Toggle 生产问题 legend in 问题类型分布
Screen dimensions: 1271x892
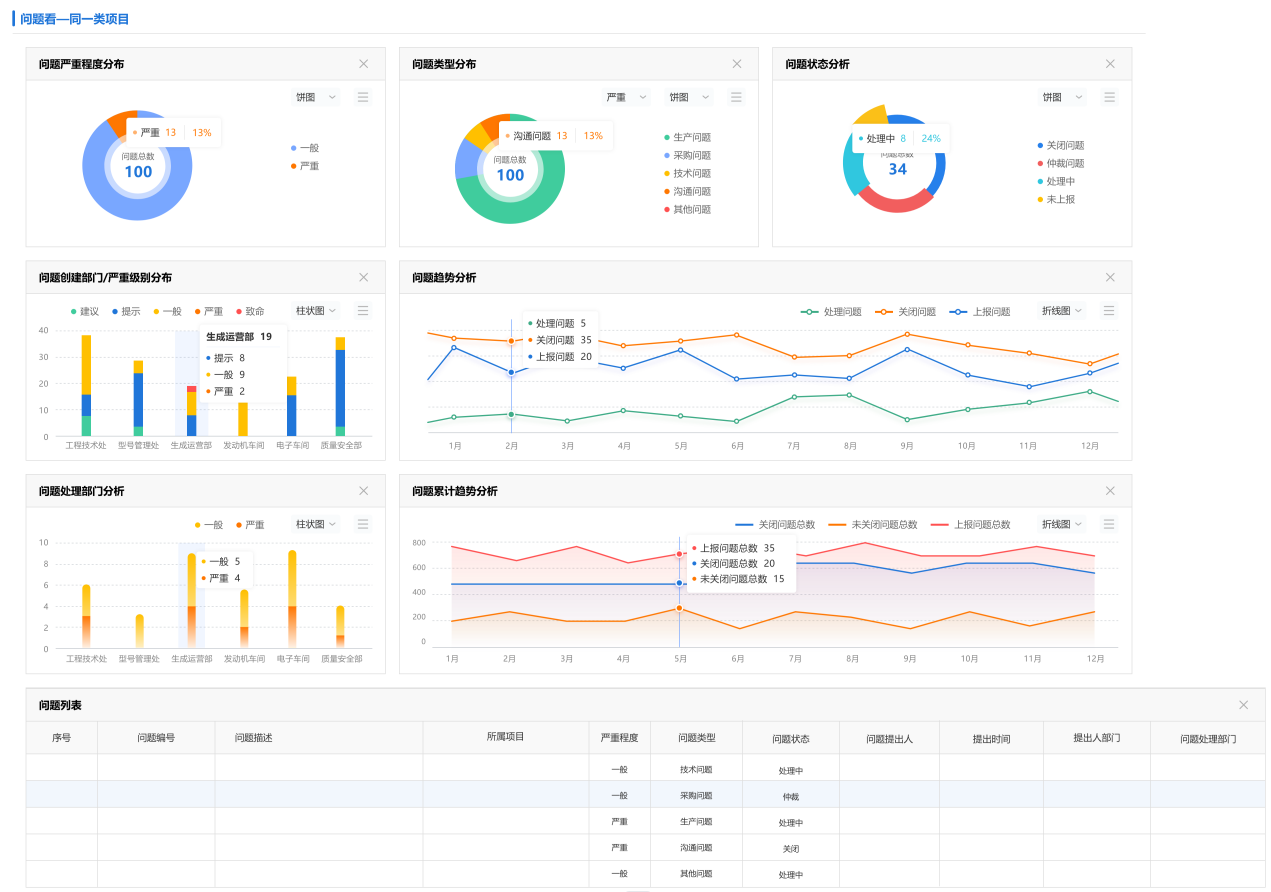691,138
